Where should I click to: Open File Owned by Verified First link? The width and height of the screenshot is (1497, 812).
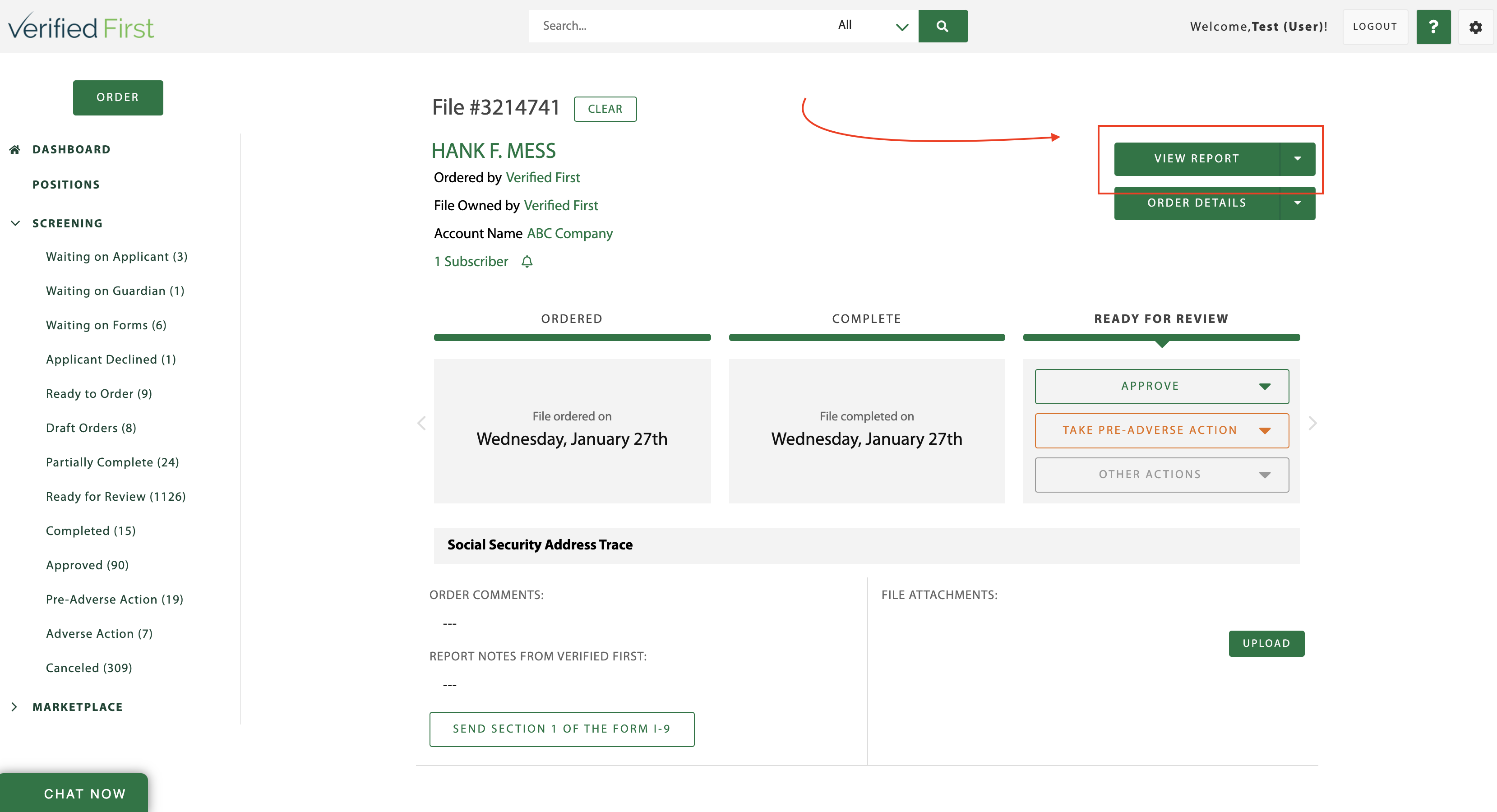click(x=561, y=205)
